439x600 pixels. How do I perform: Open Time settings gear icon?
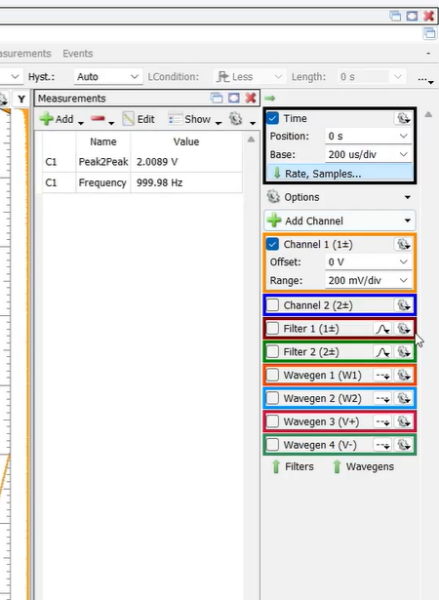click(403, 118)
